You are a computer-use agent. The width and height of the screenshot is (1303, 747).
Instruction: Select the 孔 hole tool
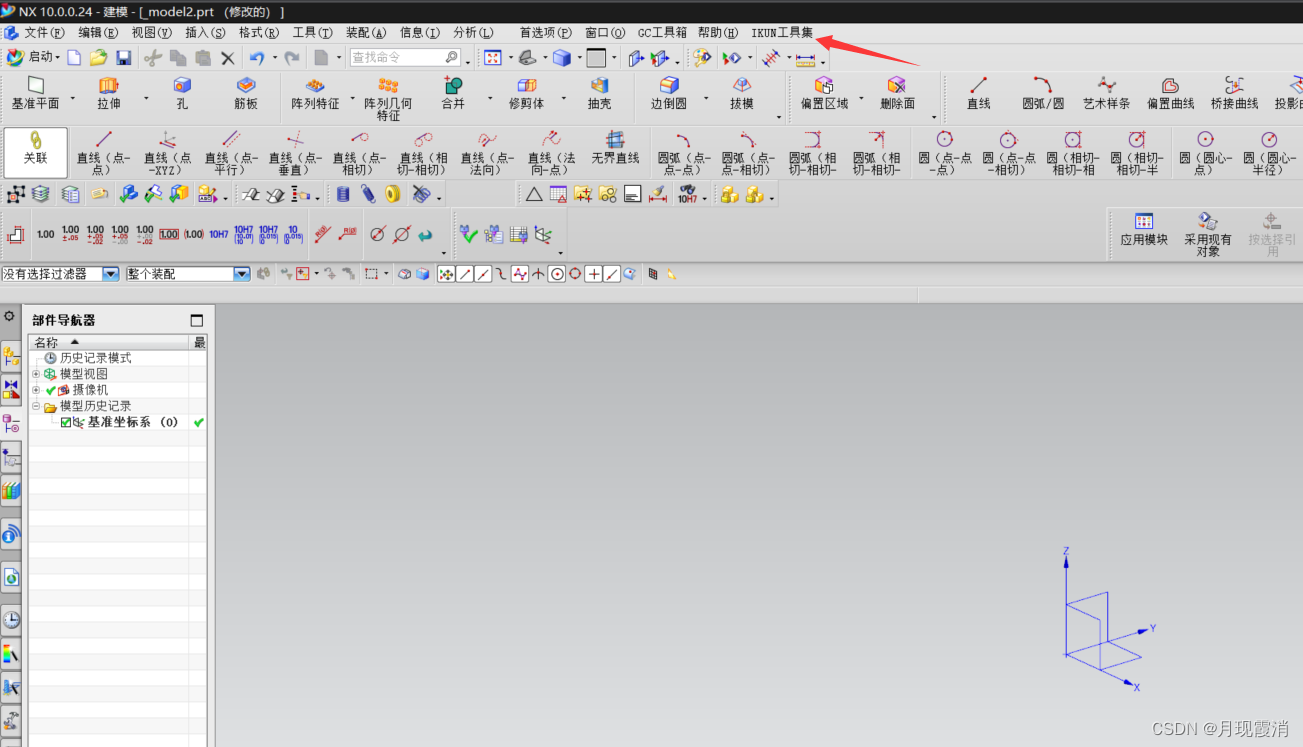(x=182, y=94)
